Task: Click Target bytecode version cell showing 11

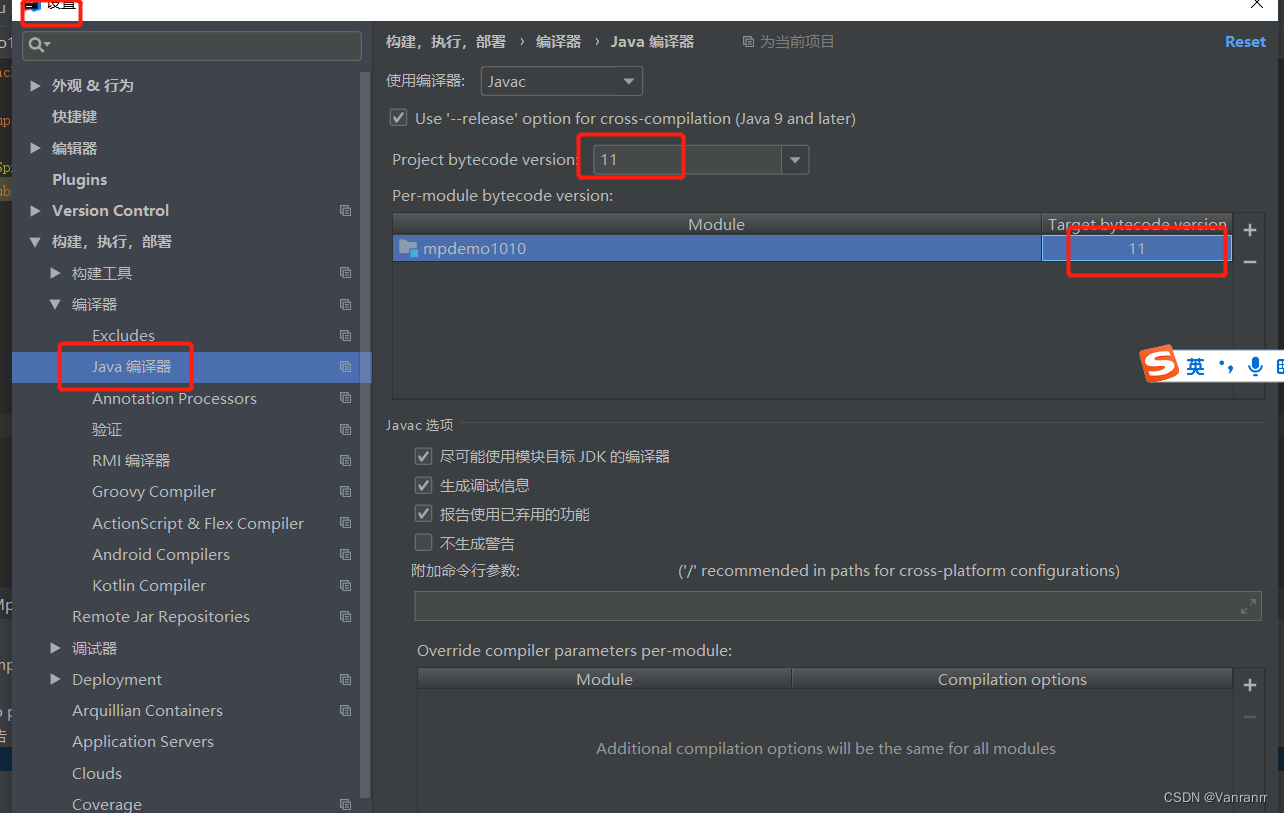Action: pos(1136,248)
